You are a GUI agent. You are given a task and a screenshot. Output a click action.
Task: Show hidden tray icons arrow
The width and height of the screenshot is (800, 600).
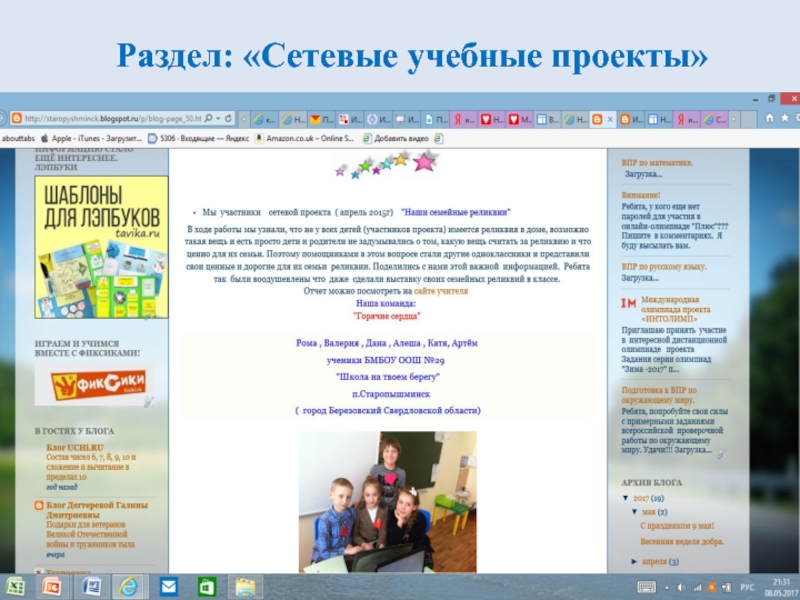[666, 588]
